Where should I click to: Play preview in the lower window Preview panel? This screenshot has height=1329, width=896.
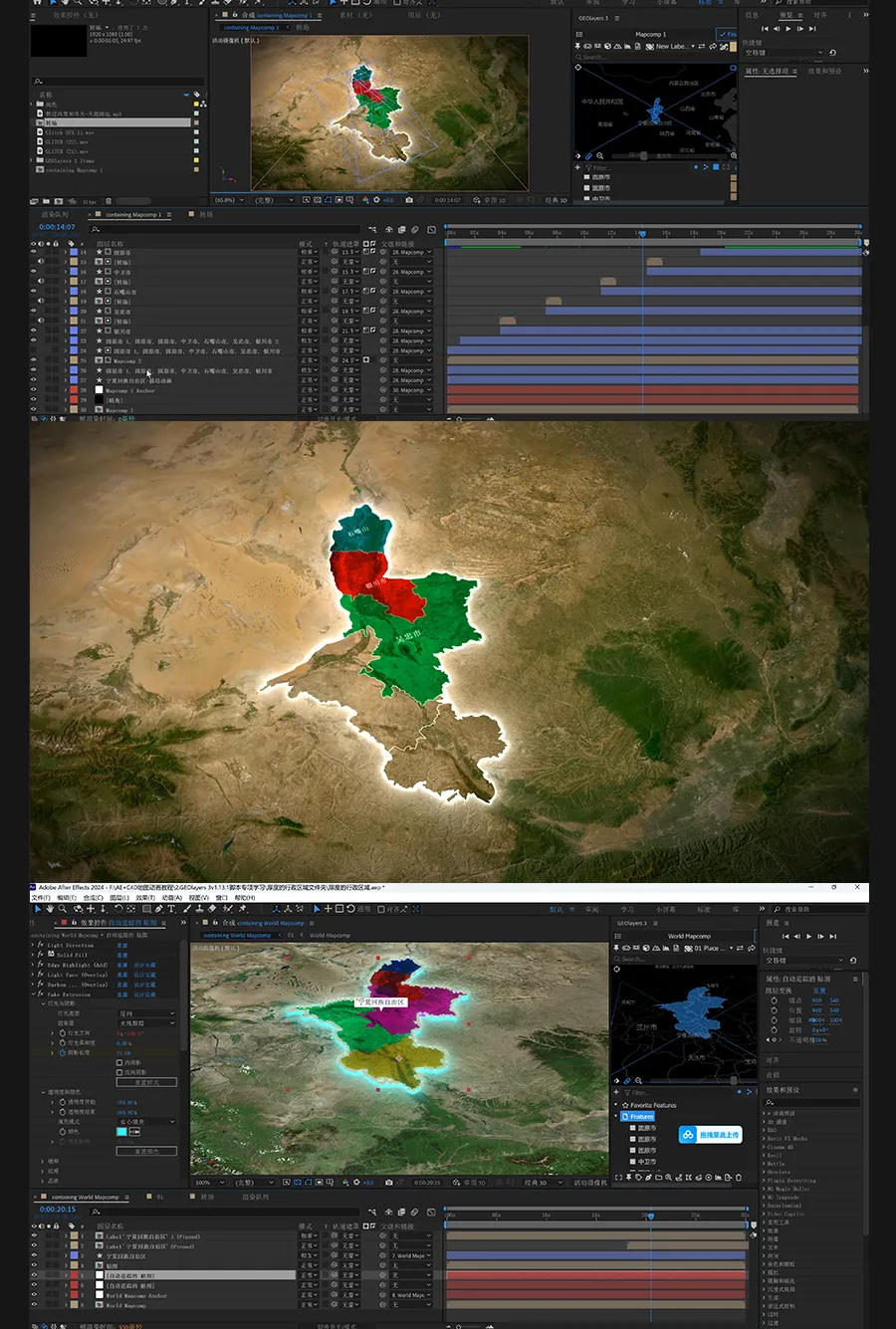coord(808,936)
